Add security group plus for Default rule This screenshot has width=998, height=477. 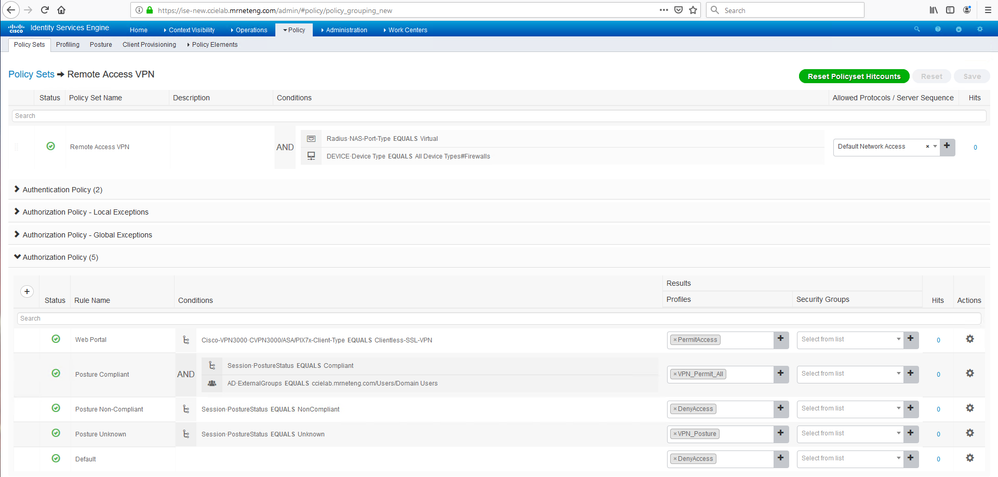911,459
